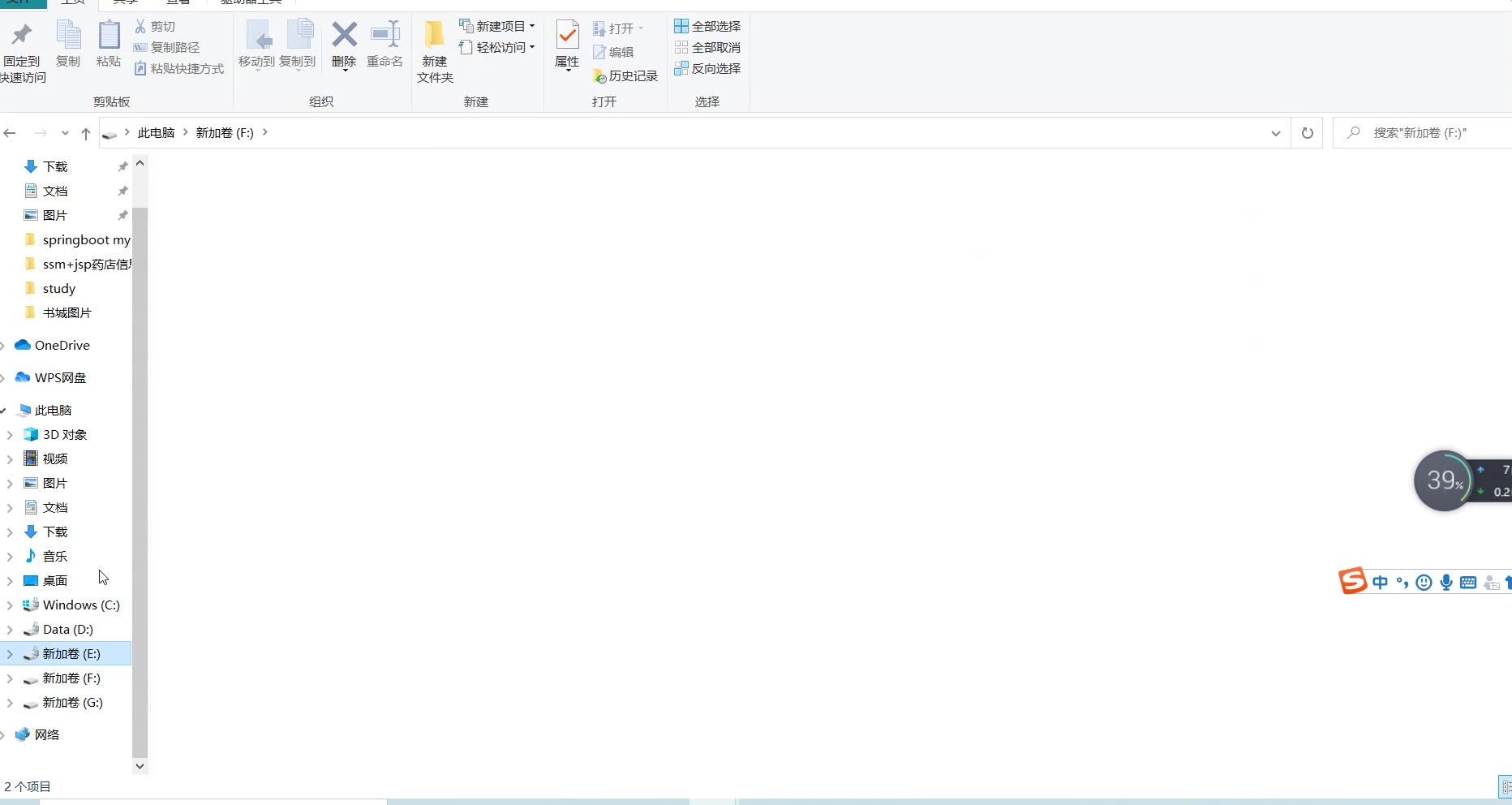The height and width of the screenshot is (805, 1512).
Task: Open 历史记录 from the ribbon
Action: coord(625,76)
